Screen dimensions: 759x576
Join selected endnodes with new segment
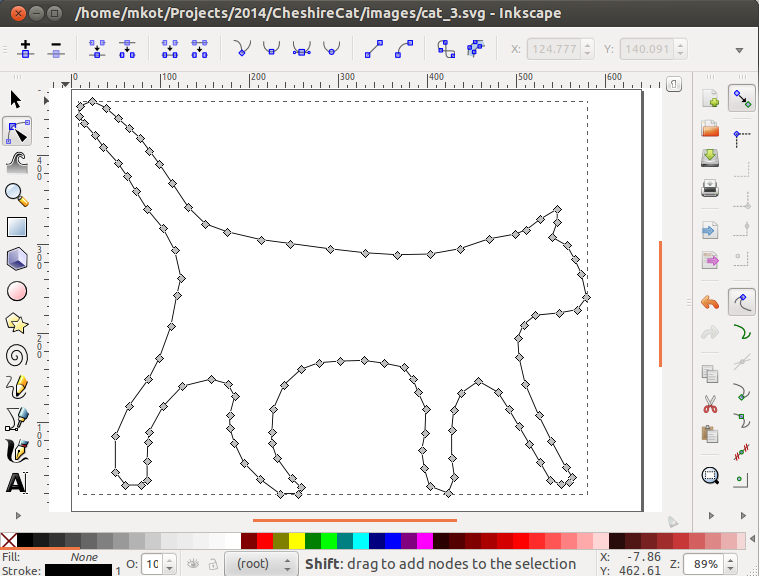point(169,49)
